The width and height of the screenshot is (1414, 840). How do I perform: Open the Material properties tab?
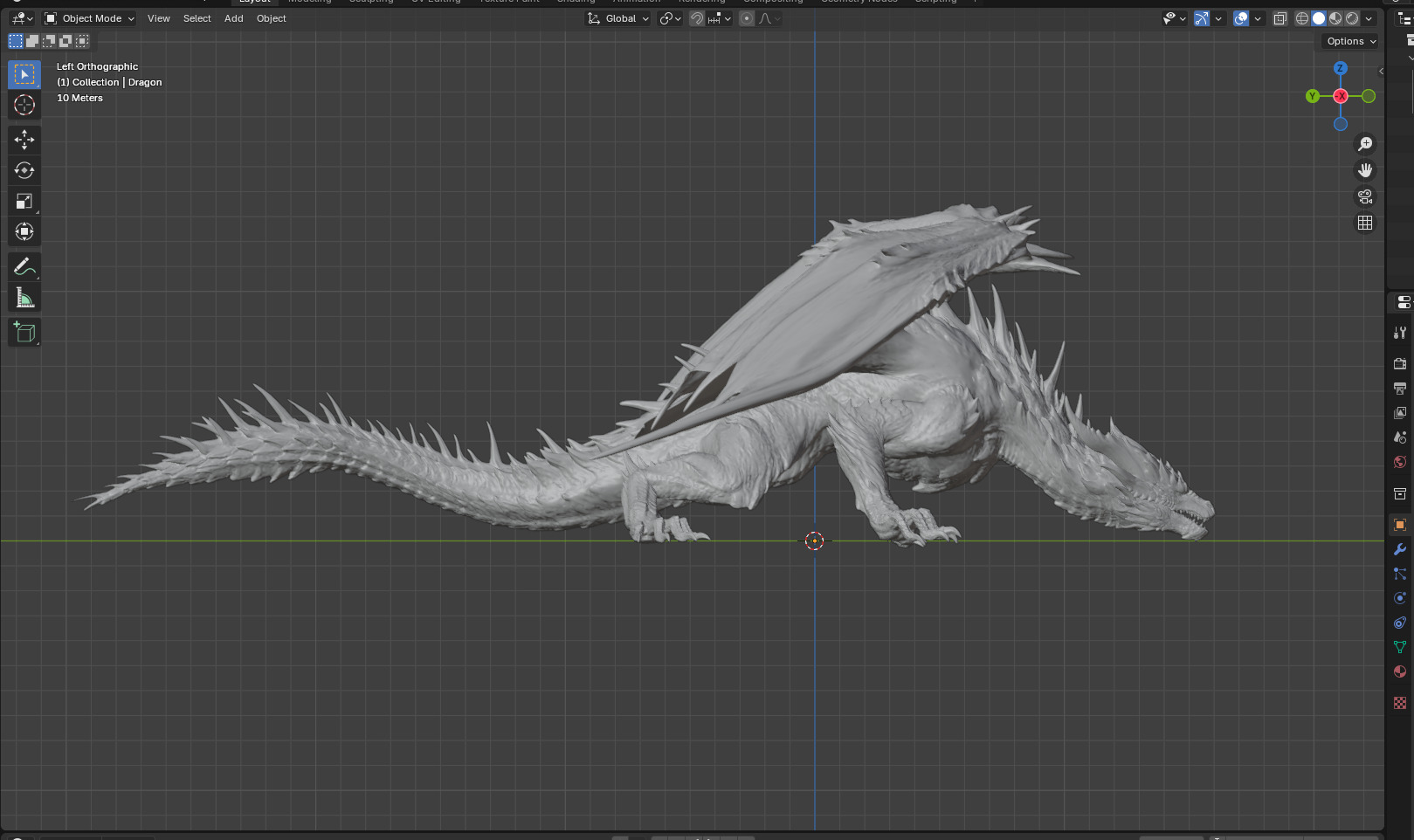coord(1400,671)
